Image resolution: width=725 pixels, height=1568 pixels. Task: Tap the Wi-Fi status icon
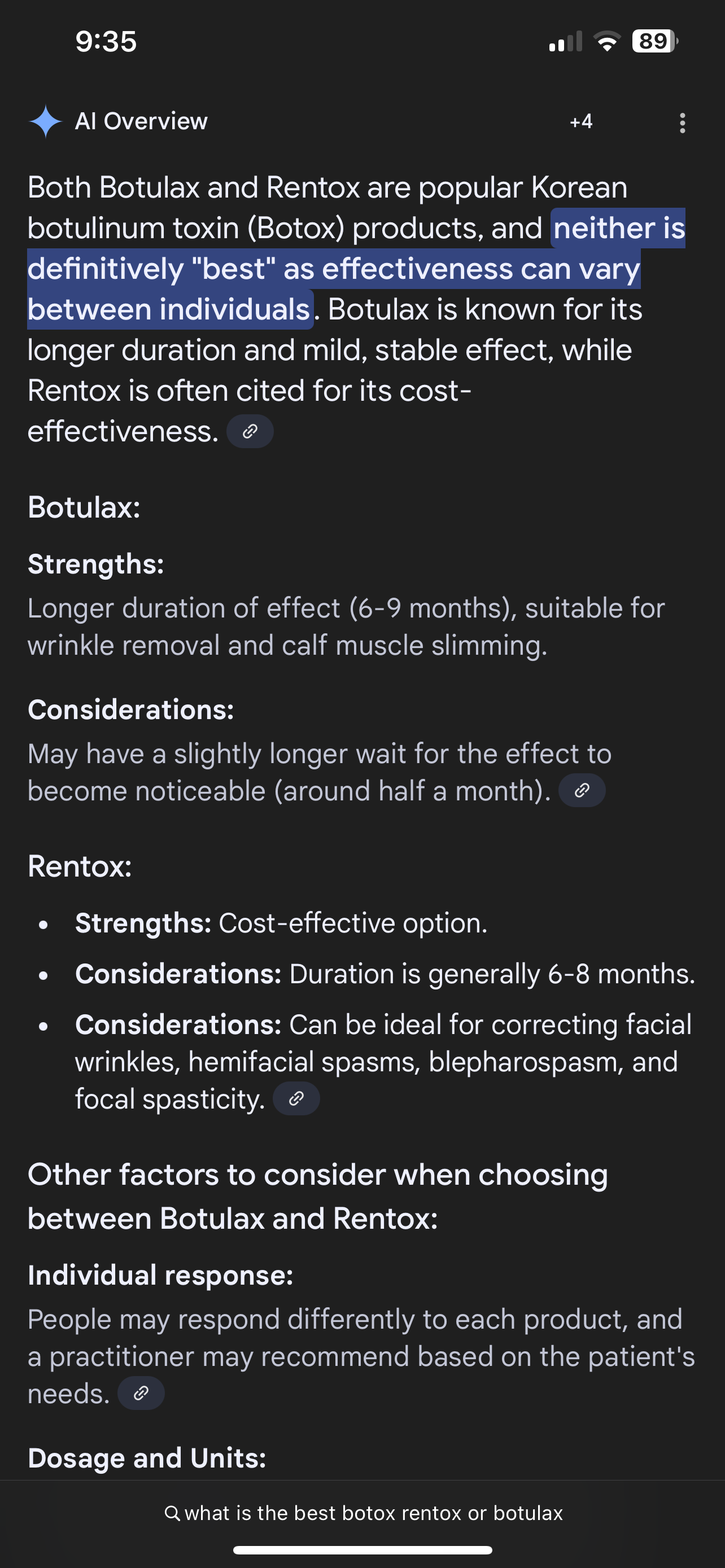click(x=606, y=41)
